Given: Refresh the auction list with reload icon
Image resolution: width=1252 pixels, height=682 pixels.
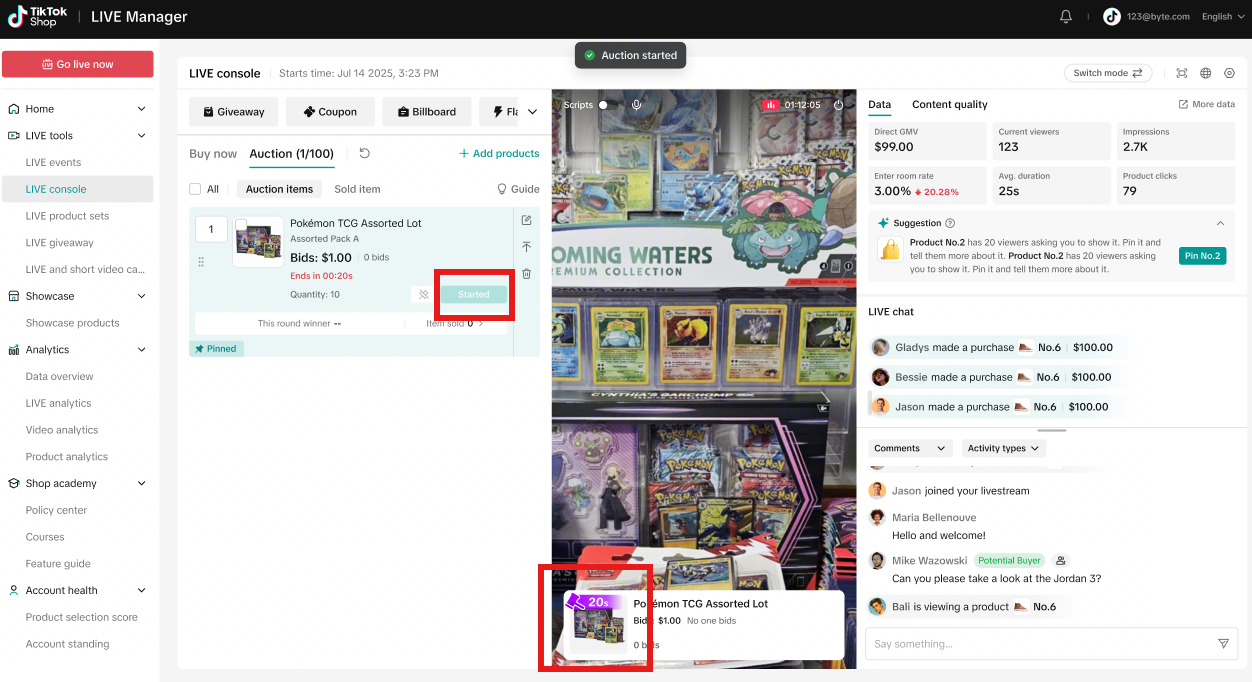Looking at the screenshot, I should pos(364,153).
